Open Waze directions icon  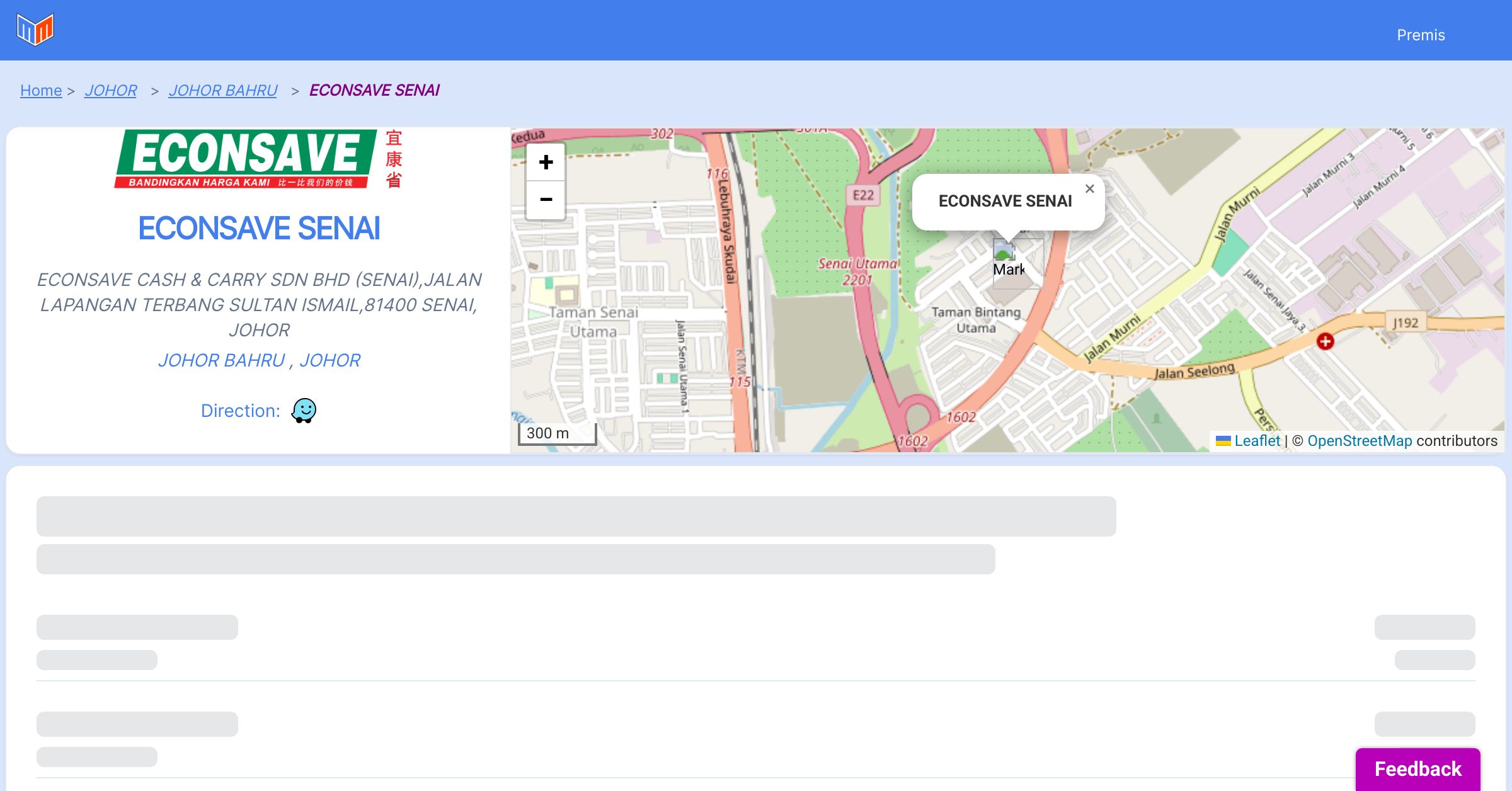(x=304, y=411)
